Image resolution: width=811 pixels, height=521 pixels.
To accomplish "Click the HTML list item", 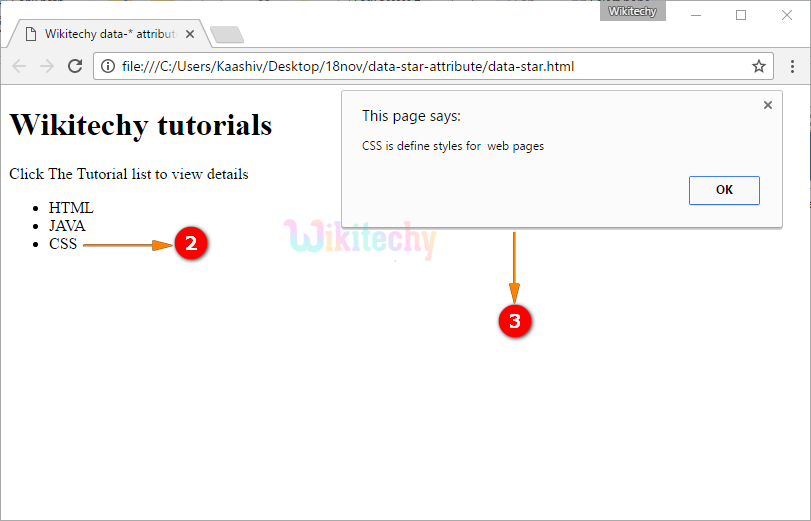I will coord(71,208).
